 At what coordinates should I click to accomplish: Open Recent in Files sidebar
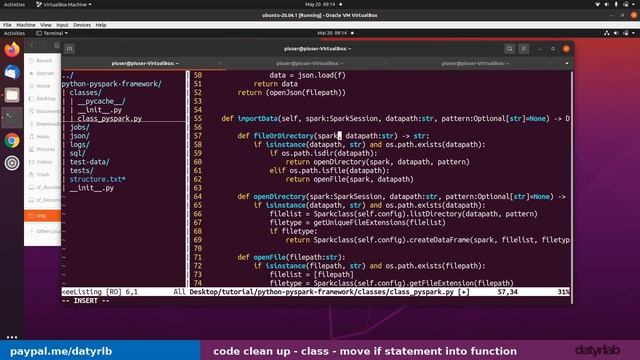(44, 61)
